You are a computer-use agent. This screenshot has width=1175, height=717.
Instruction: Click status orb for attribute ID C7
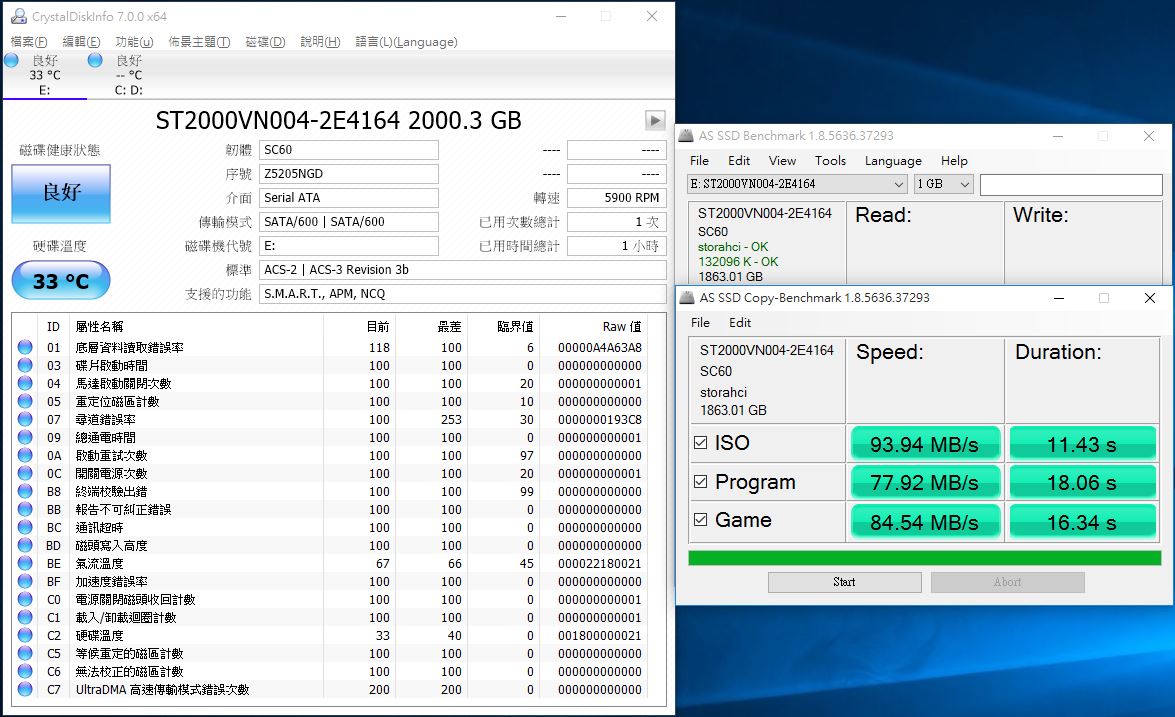pos(25,689)
